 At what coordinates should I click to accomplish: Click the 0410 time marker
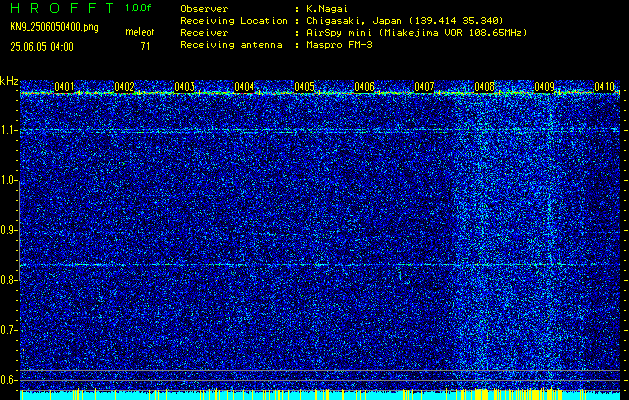coord(605,87)
